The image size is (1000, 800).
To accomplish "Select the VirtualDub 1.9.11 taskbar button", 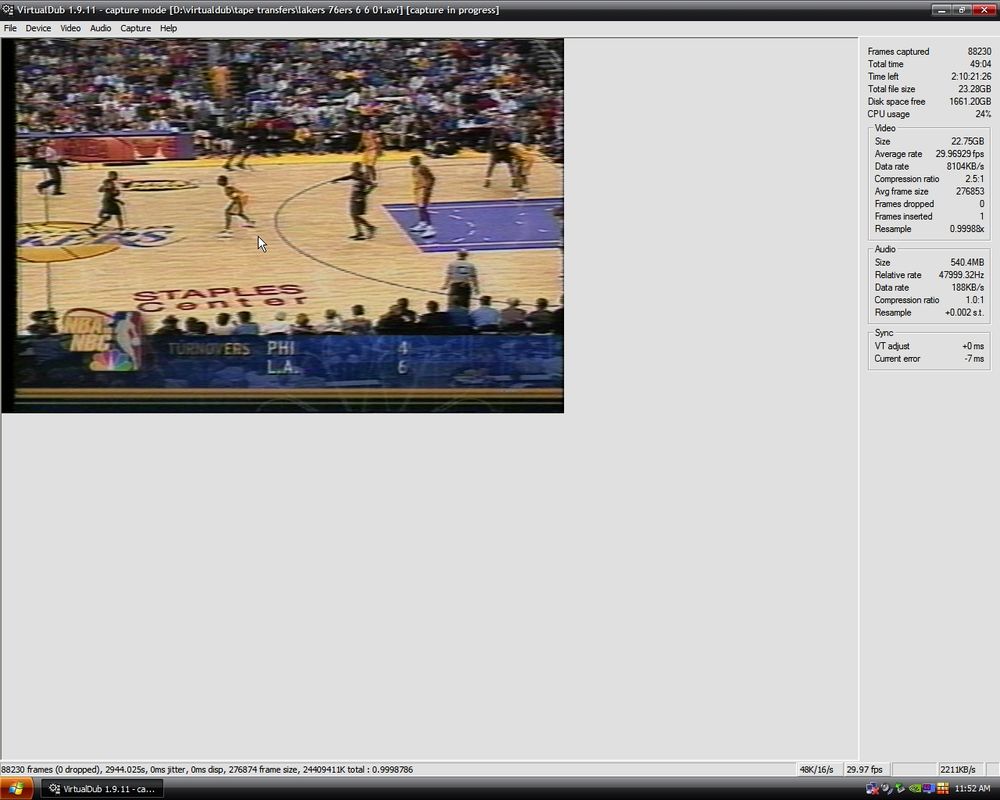I will point(102,789).
